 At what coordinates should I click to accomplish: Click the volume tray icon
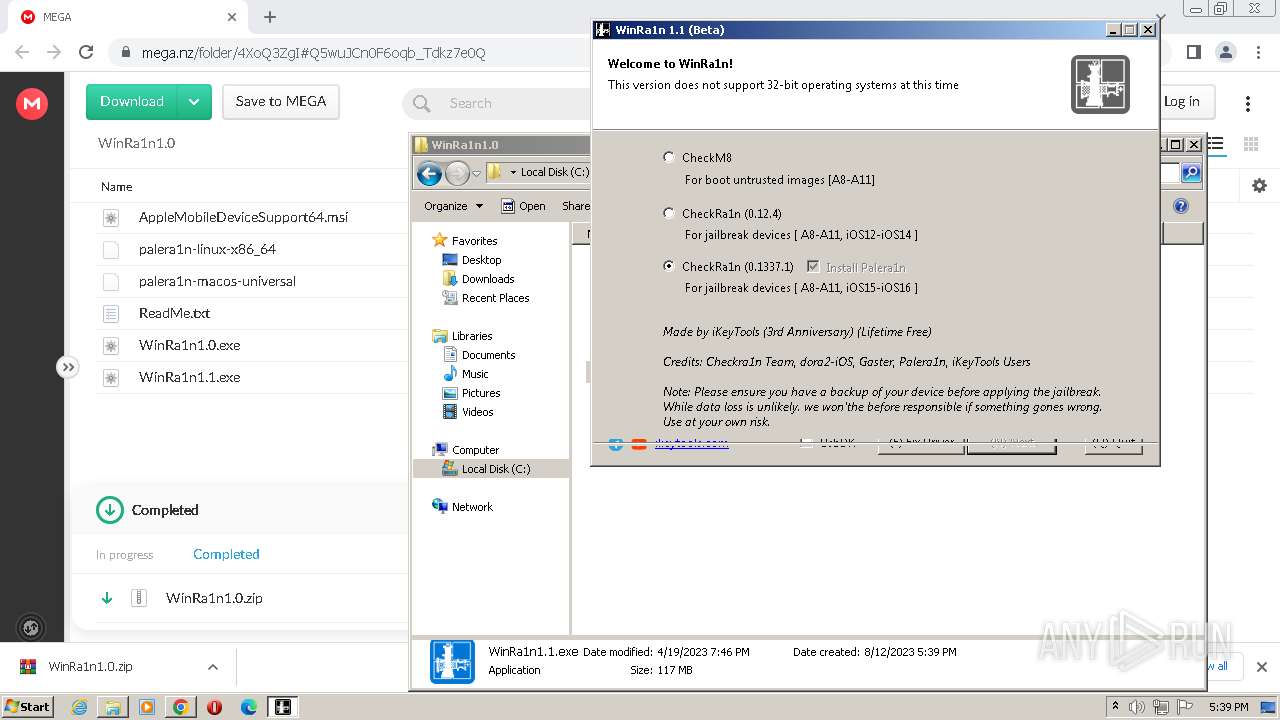click(1137, 707)
